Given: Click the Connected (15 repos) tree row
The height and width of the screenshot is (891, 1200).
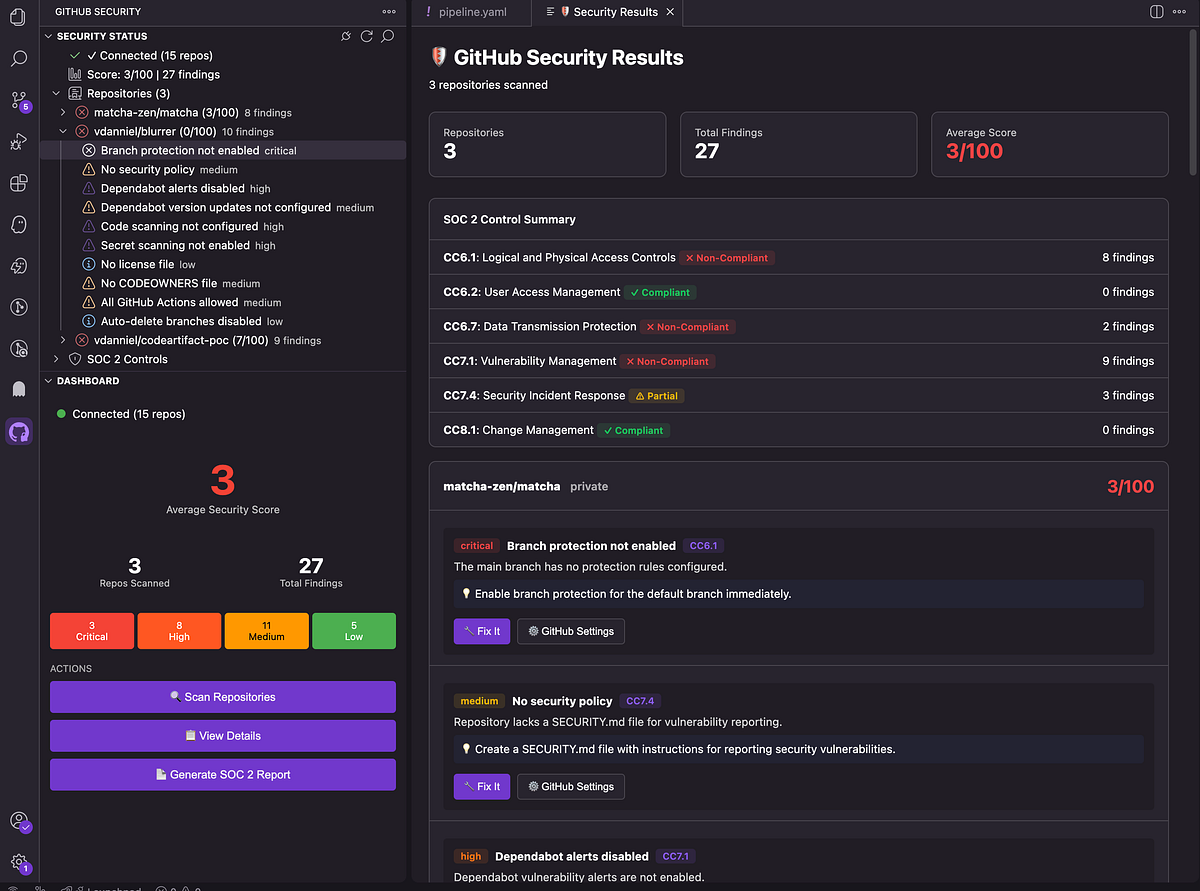Looking at the screenshot, I should [x=224, y=55].
